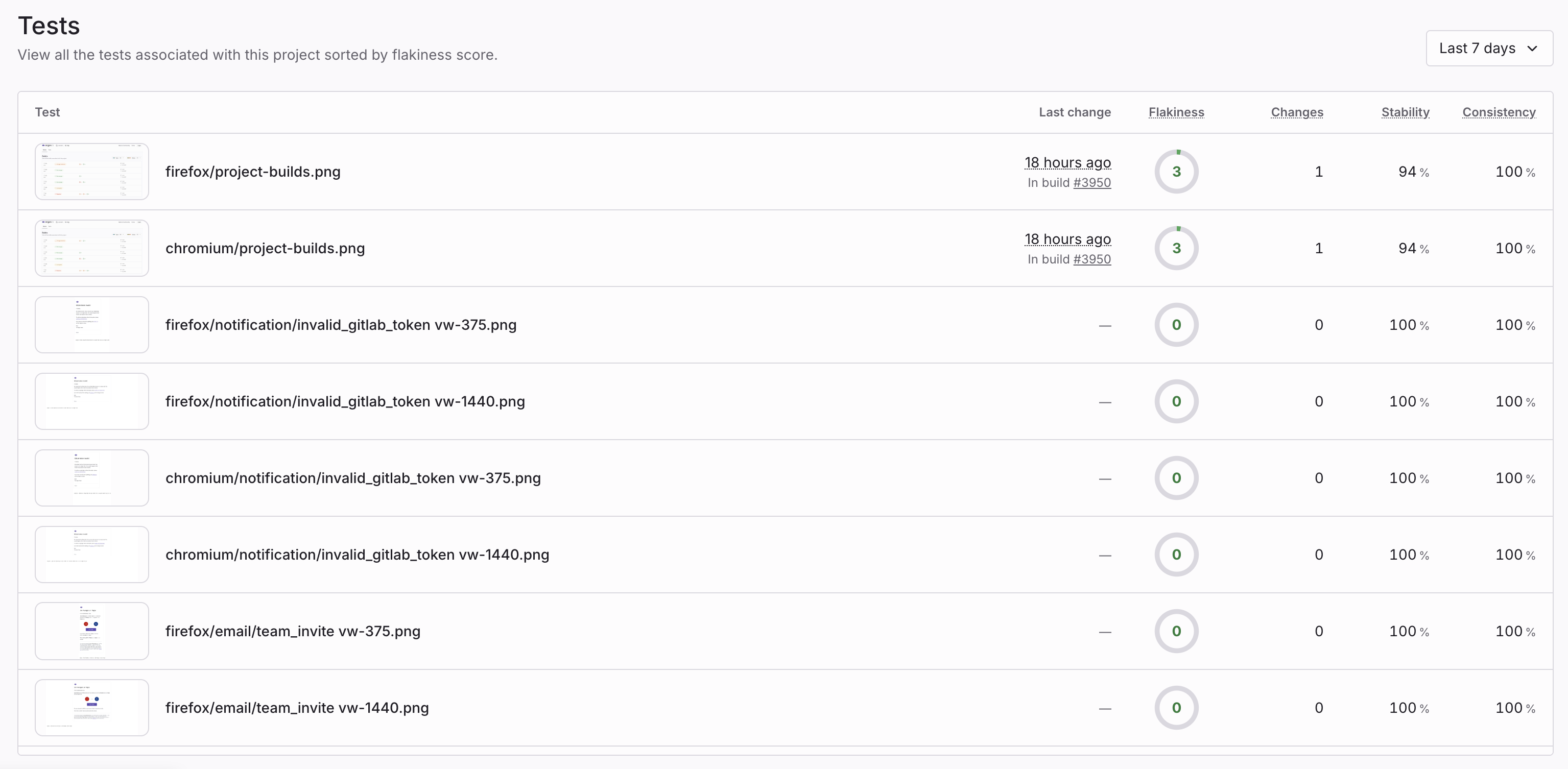The image size is (1568, 769).
Task: Select firefox/notification/invalid_gitlab_token vw-1440.png test name
Action: tap(345, 401)
